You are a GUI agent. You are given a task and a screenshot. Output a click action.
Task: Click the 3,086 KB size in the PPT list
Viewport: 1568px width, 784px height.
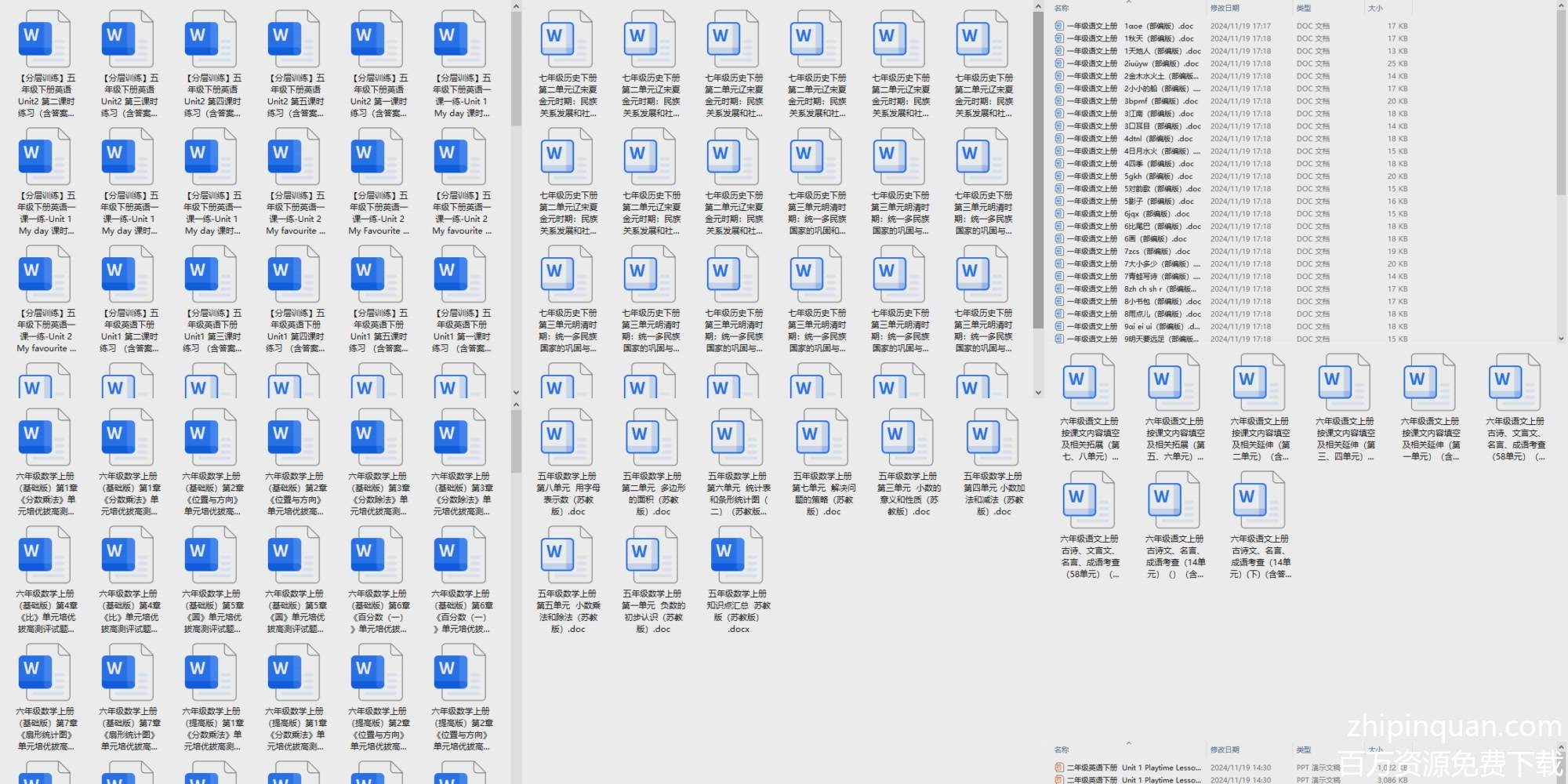[1392, 780]
